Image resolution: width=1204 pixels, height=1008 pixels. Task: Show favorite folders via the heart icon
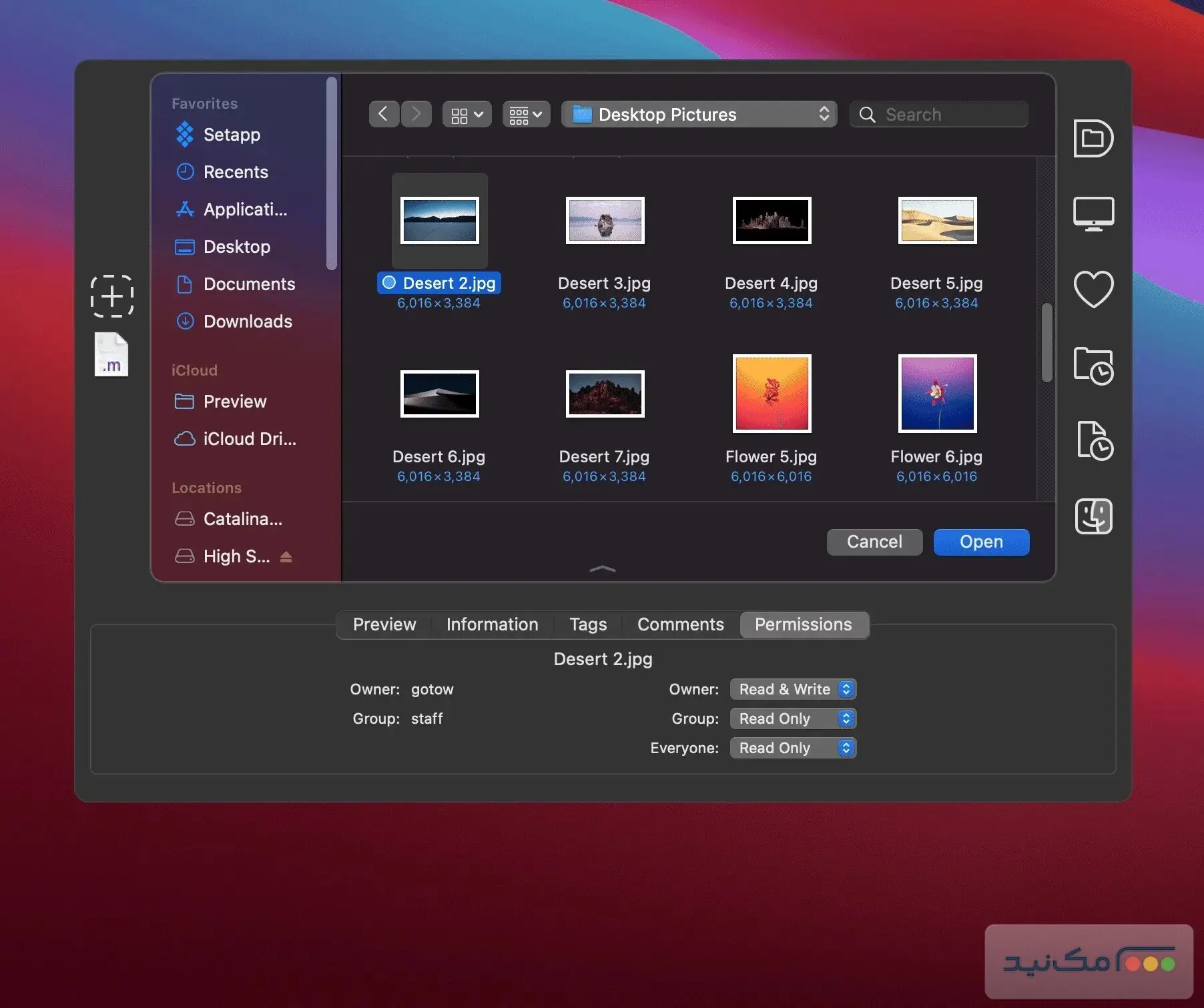point(1093,289)
